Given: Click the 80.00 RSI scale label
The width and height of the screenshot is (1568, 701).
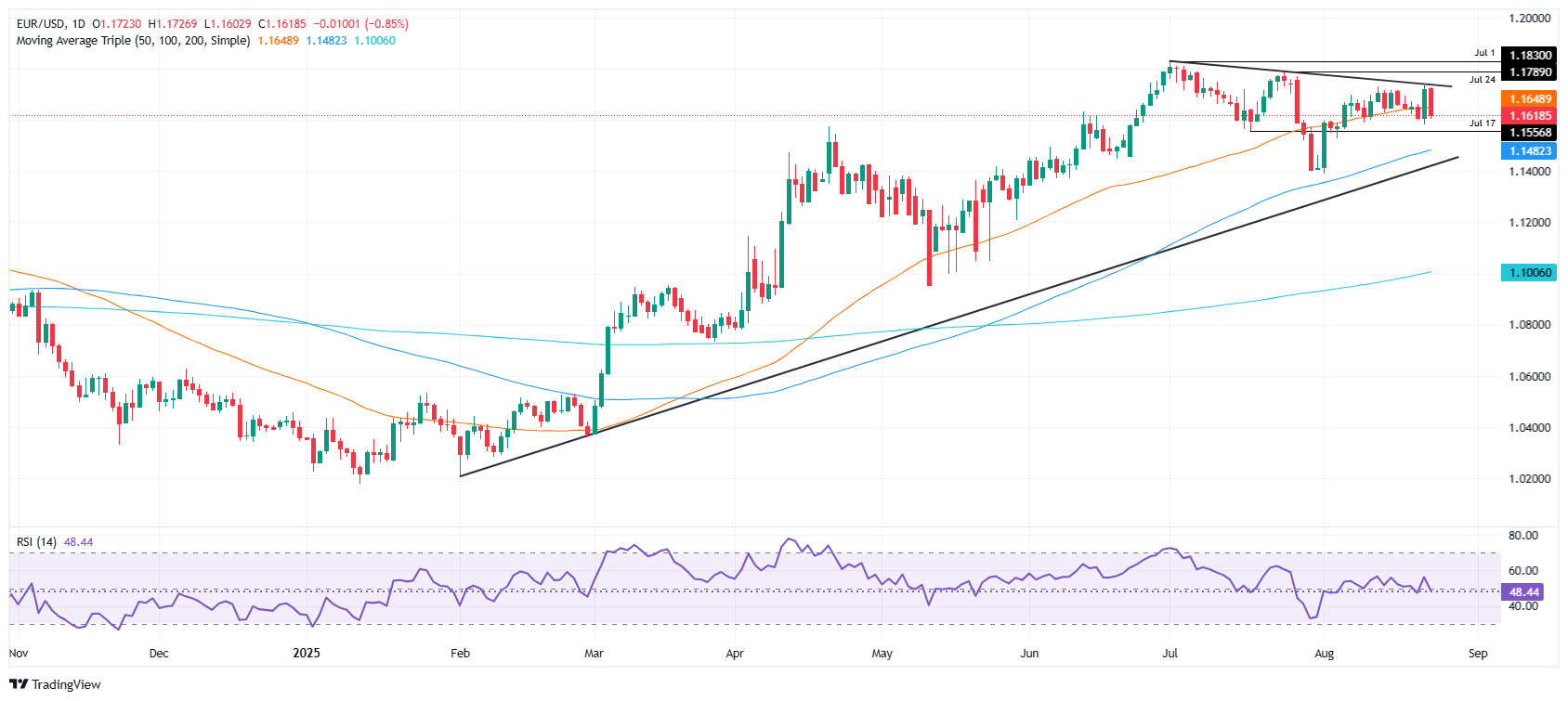Looking at the screenshot, I should click(1523, 536).
